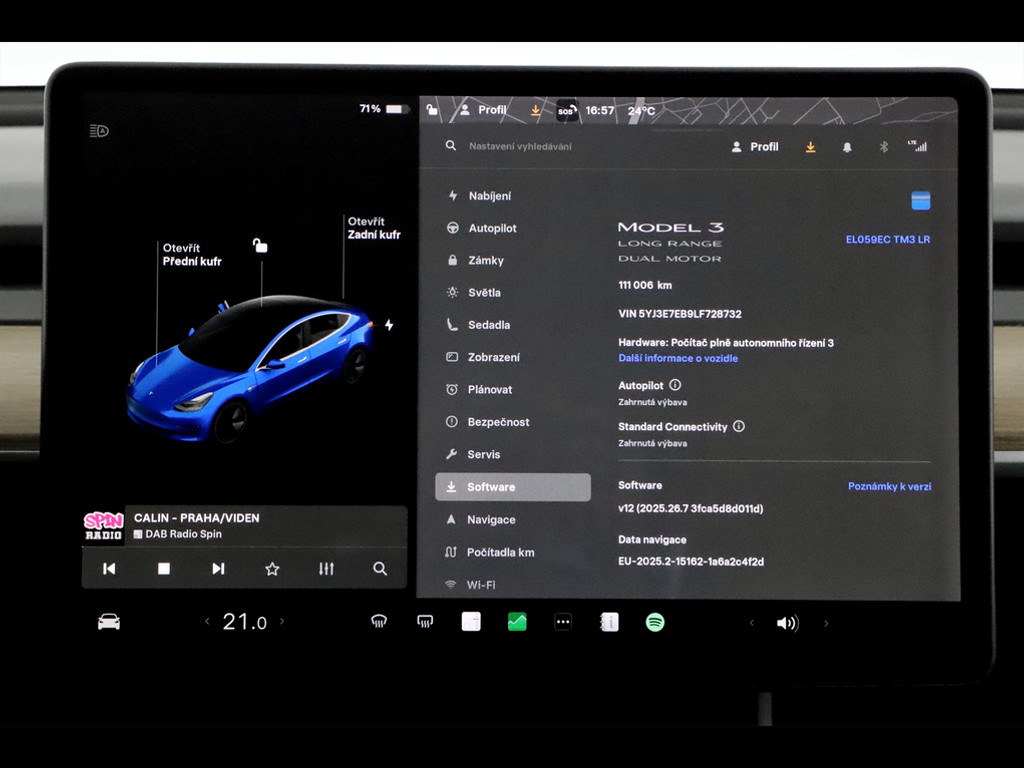Stop the radio playback
The width and height of the screenshot is (1024, 768).
[x=164, y=569]
